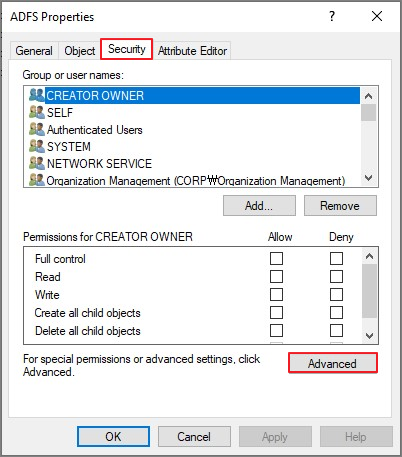The image size is (402, 457).
Task: Switch to the General tab
Action: [34, 51]
